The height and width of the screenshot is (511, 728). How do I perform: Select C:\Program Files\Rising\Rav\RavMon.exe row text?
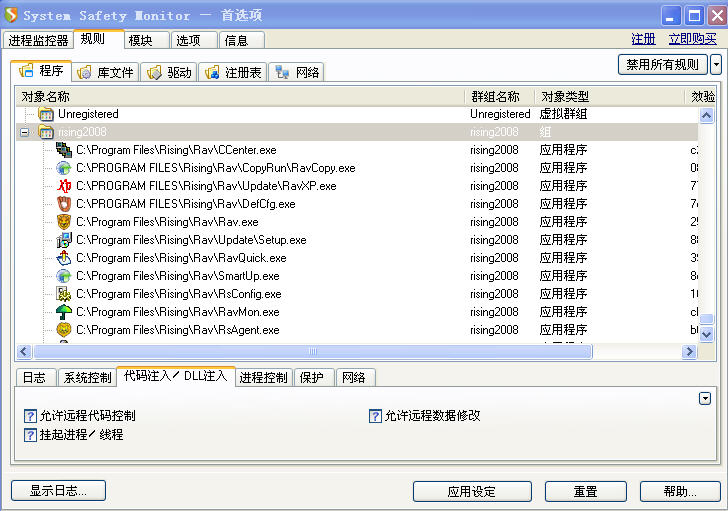(178, 312)
